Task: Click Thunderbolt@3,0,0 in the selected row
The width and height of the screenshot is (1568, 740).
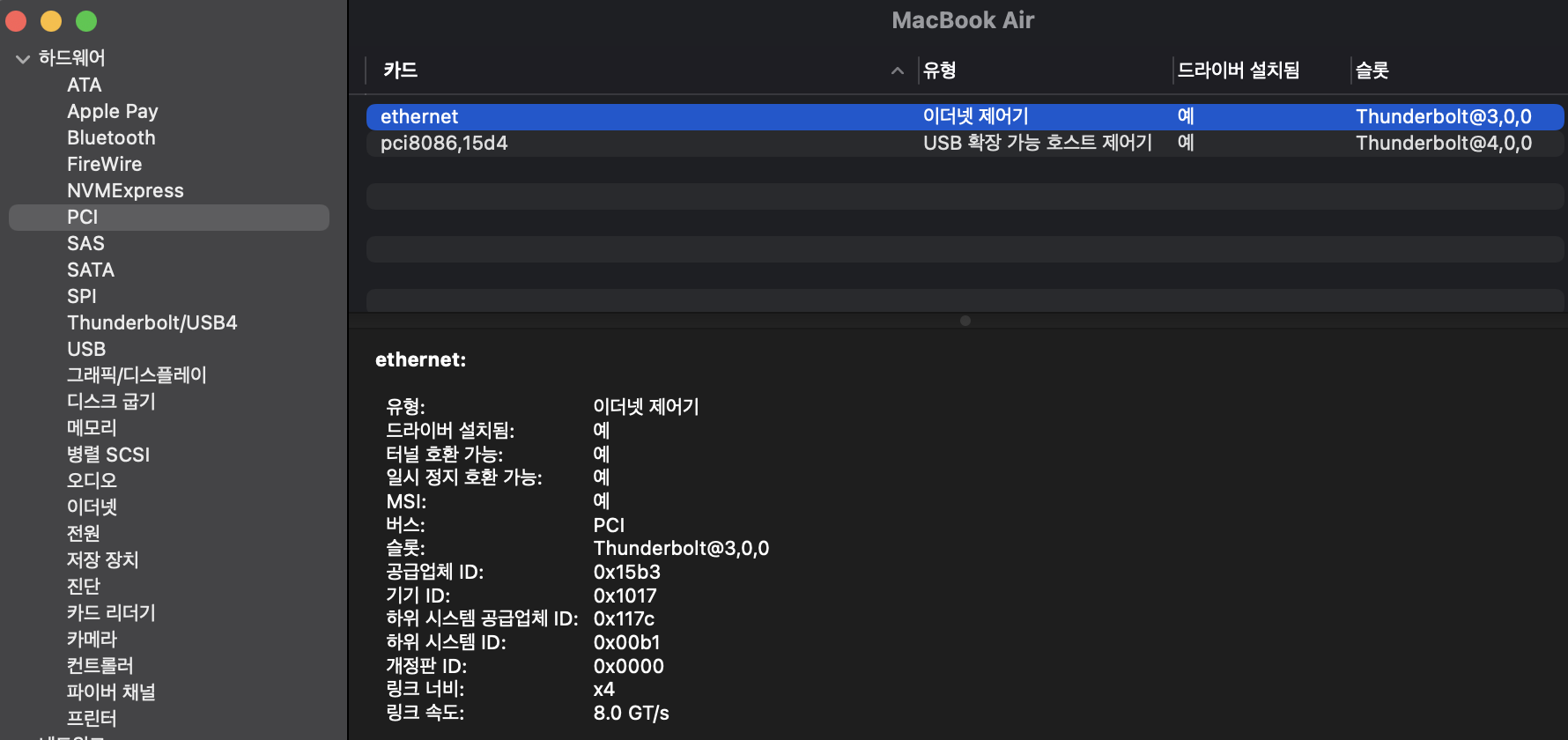Action: 1444,117
